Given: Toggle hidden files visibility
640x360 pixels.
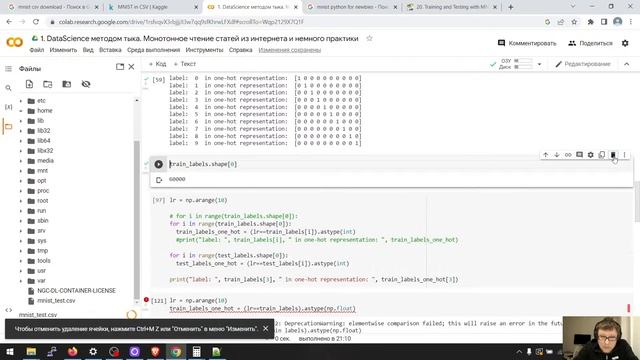Looking at the screenshot, I should click(x=86, y=84).
